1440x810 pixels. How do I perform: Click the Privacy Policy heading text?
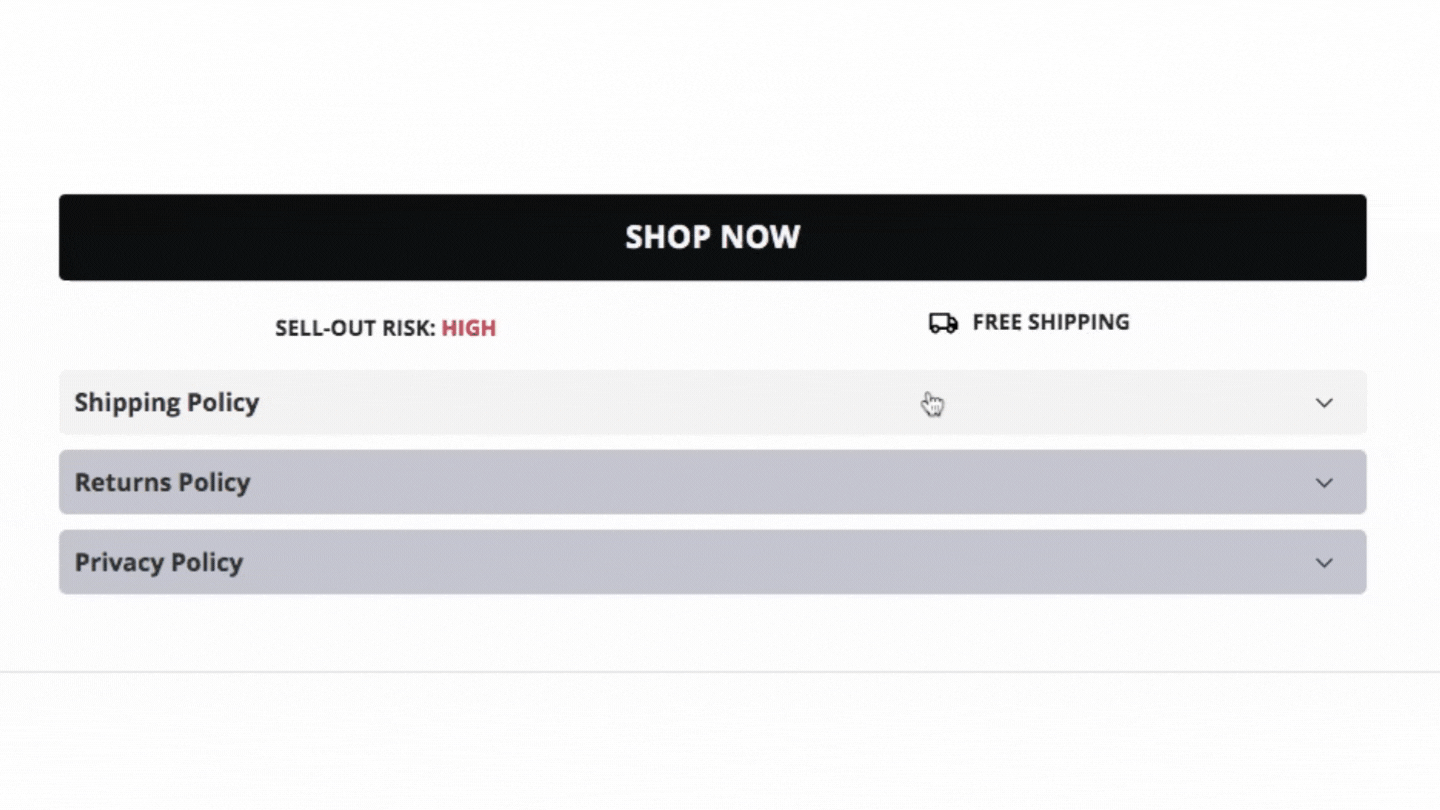(x=159, y=562)
